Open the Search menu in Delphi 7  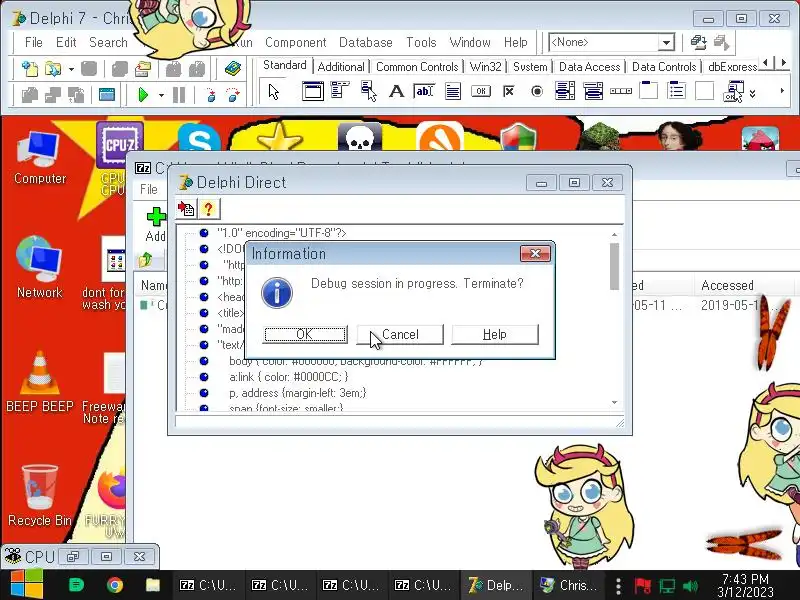click(x=108, y=42)
